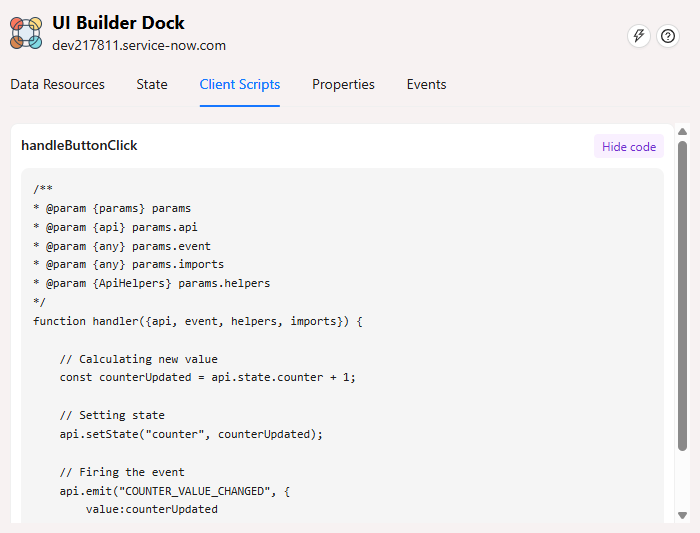This screenshot has width=700, height=533.
Task: Place cursor on function handler line
Action: click(x=197, y=321)
